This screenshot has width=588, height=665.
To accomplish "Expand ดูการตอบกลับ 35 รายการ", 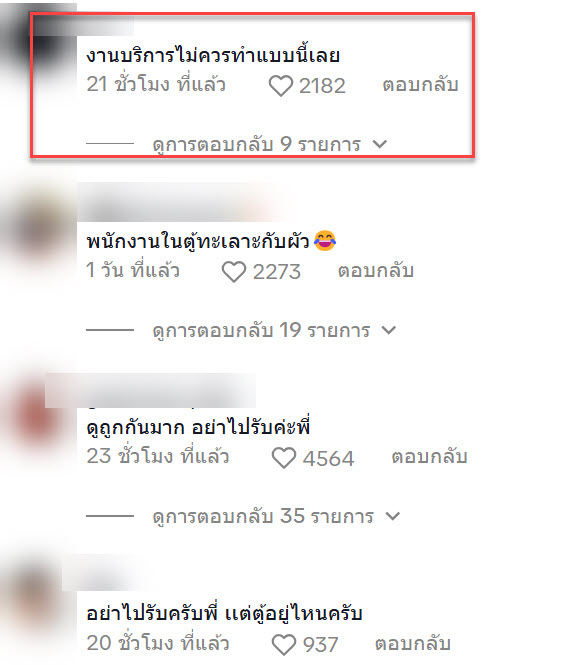I will coord(276,517).
